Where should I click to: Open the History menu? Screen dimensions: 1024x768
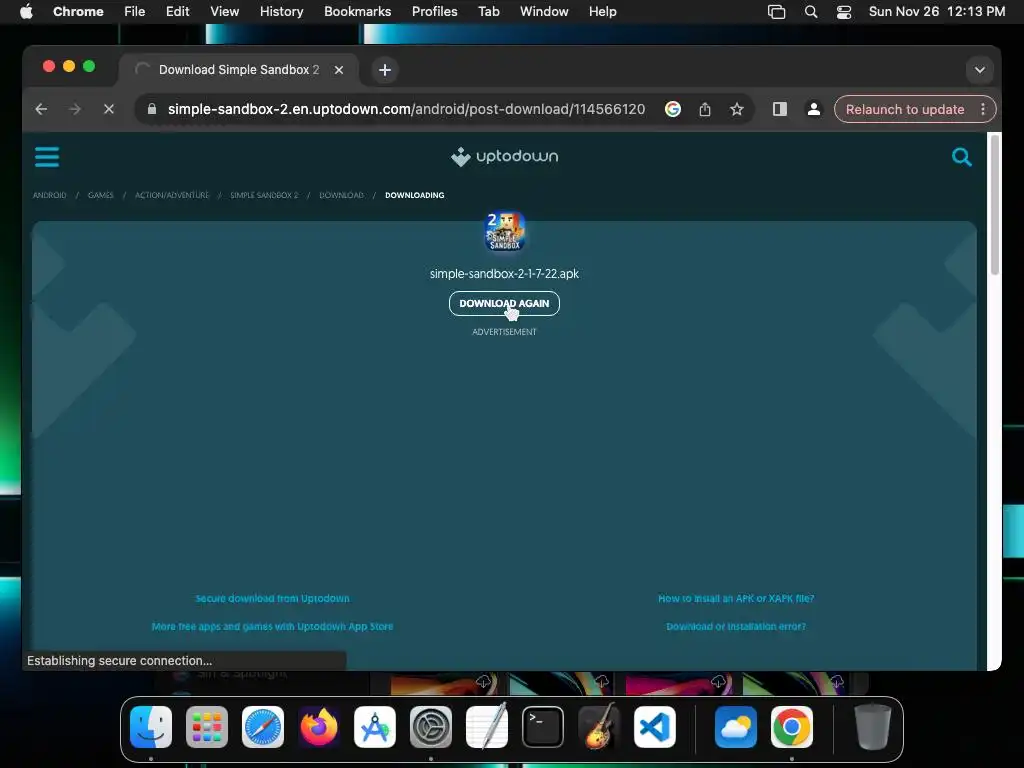[281, 12]
